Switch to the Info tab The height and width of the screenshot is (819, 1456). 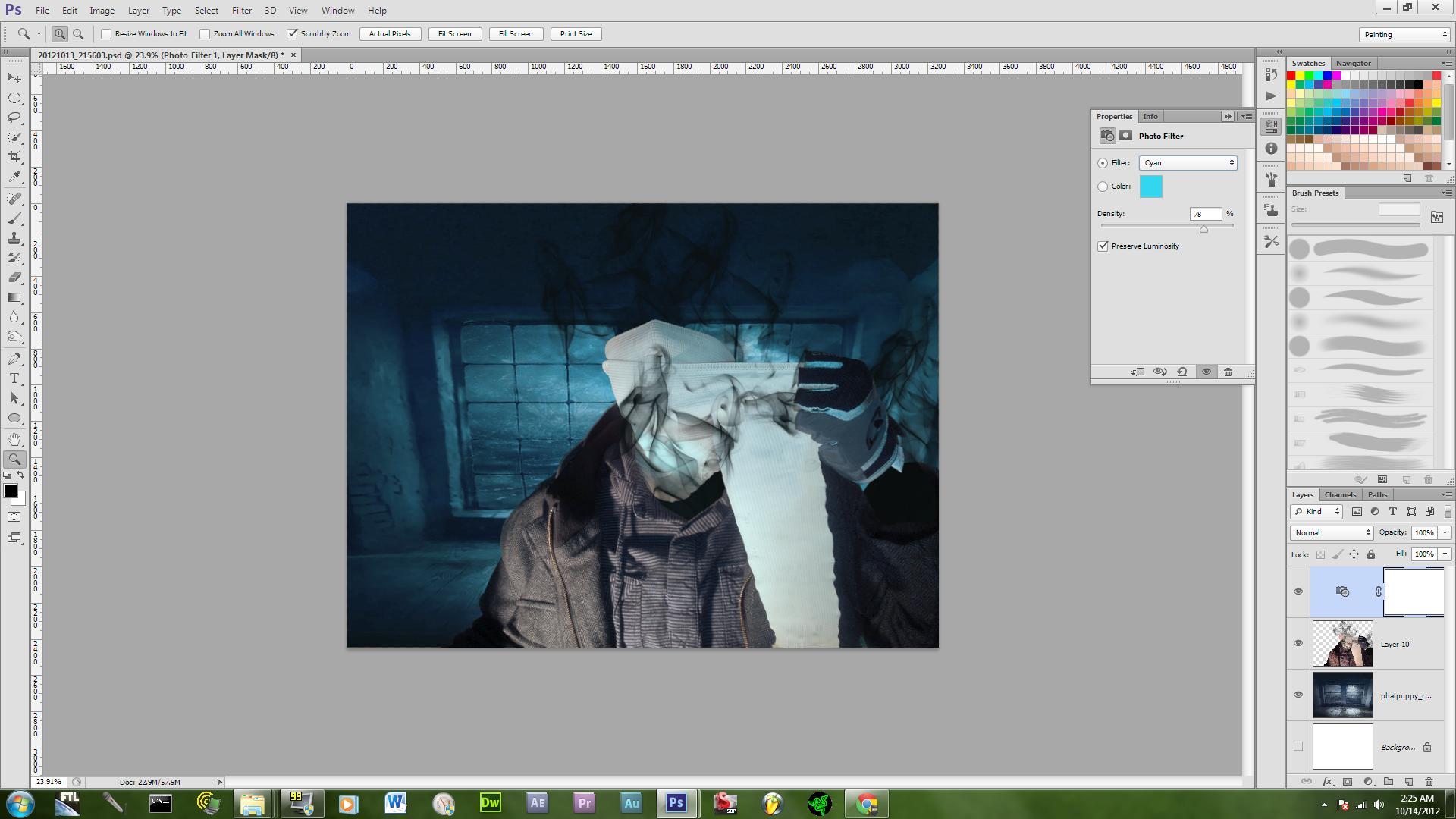point(1150,116)
